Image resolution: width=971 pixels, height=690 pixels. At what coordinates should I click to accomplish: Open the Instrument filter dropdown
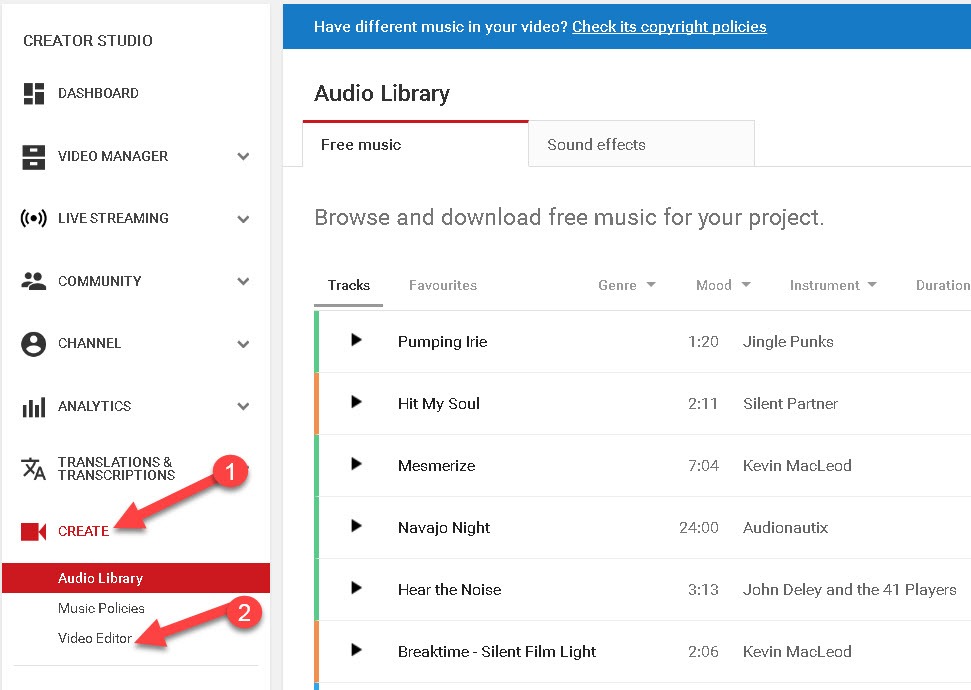click(832, 285)
